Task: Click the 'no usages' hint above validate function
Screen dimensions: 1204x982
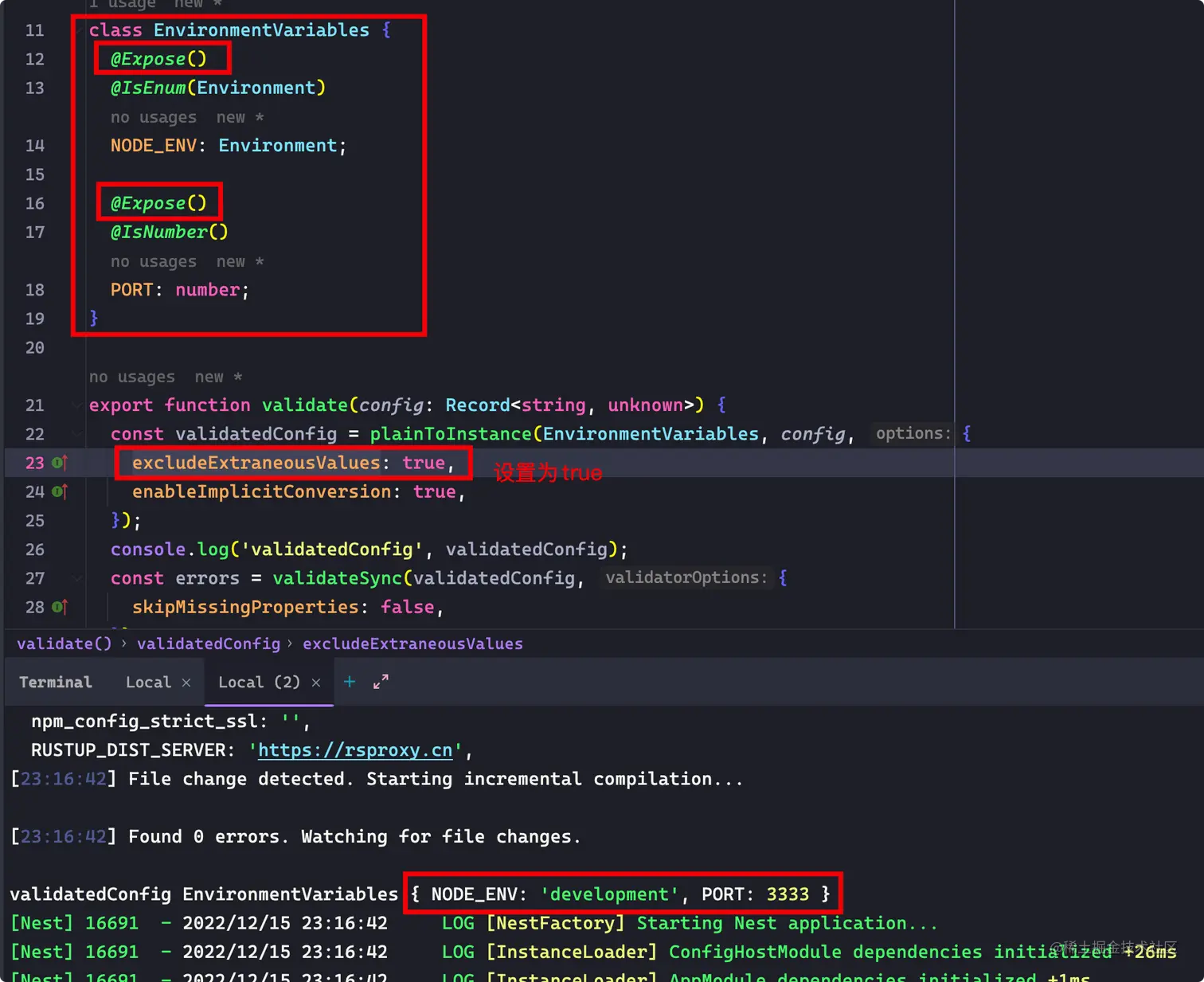Action: pos(132,377)
